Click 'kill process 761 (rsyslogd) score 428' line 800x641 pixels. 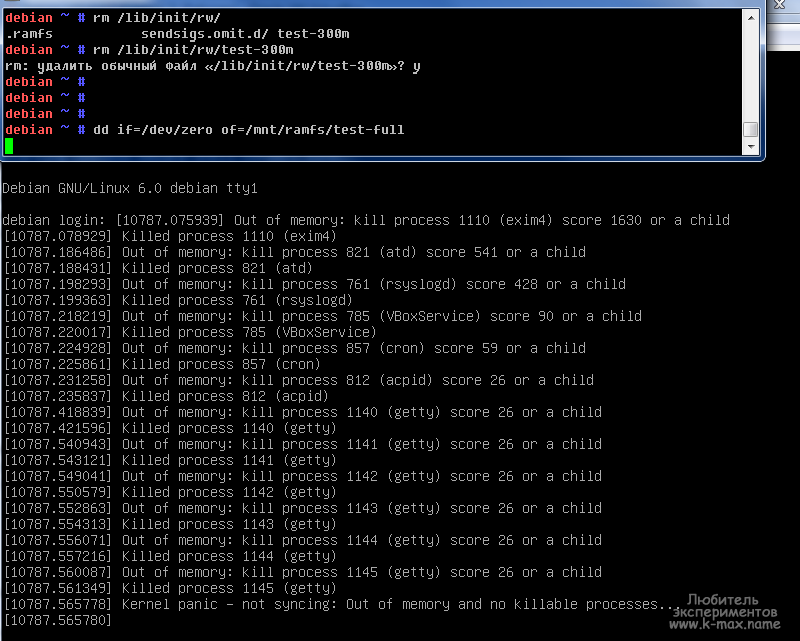[315, 284]
